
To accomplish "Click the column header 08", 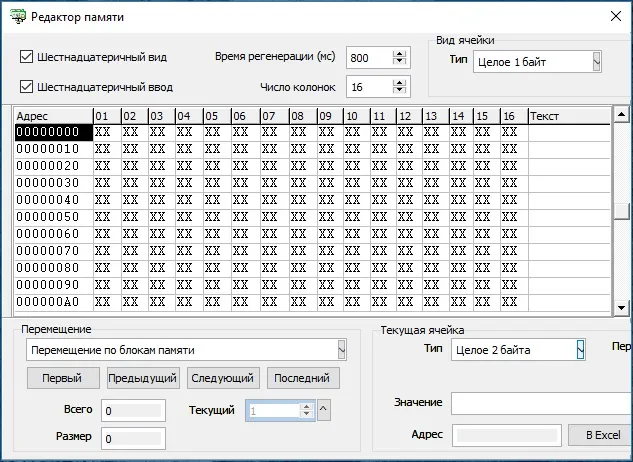I will 303,116.
